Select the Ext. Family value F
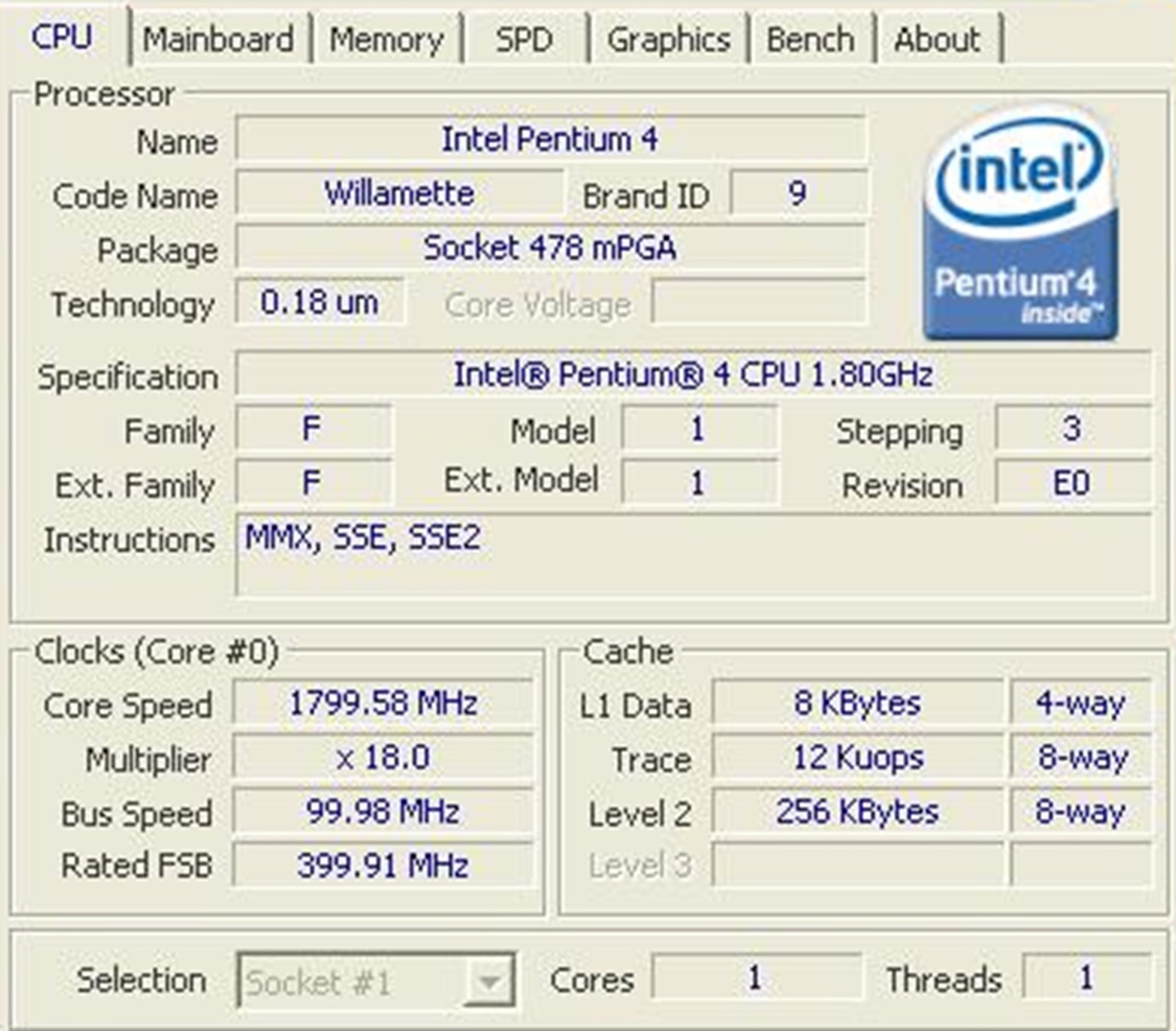 click(x=314, y=483)
